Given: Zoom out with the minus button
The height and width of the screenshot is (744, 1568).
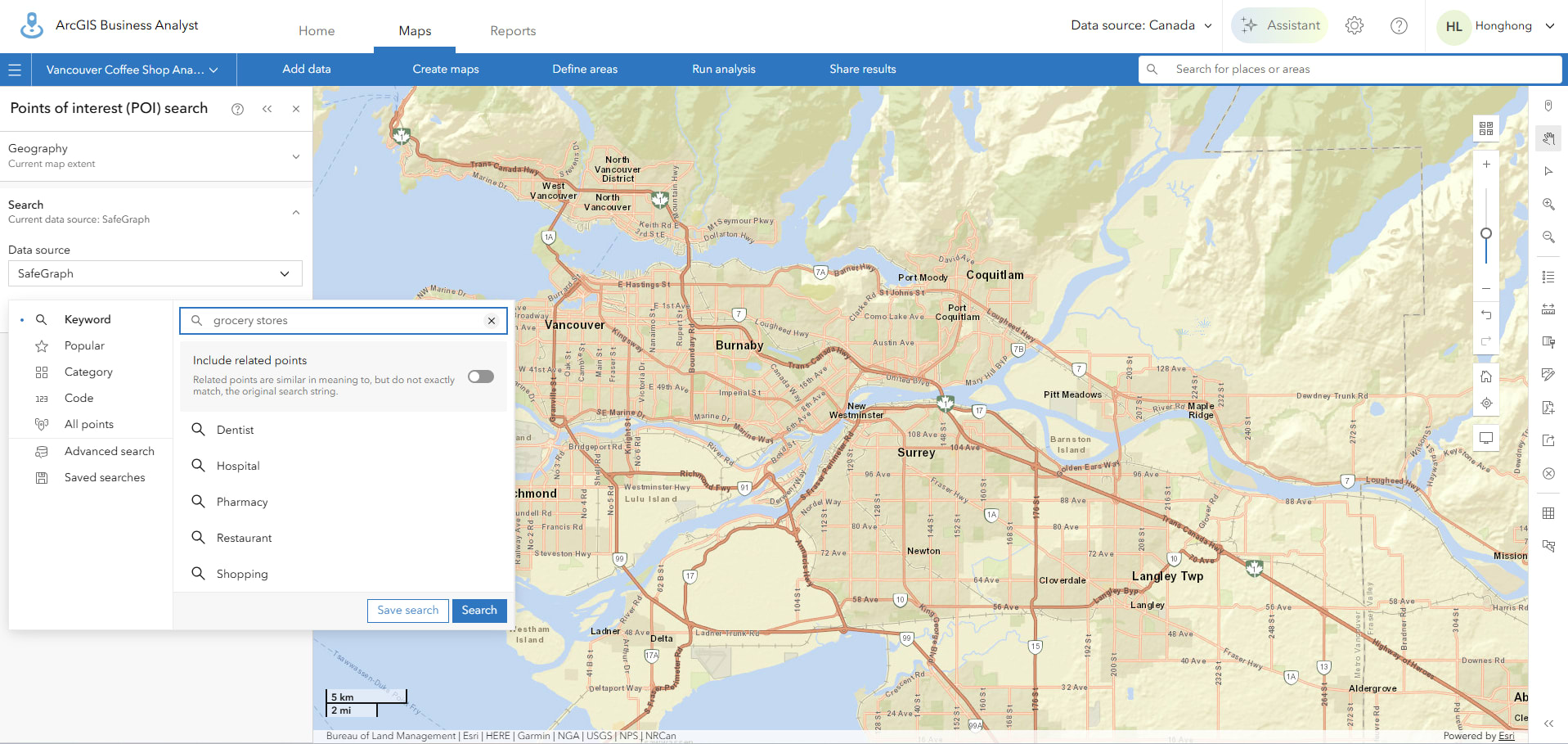Looking at the screenshot, I should [x=1486, y=289].
